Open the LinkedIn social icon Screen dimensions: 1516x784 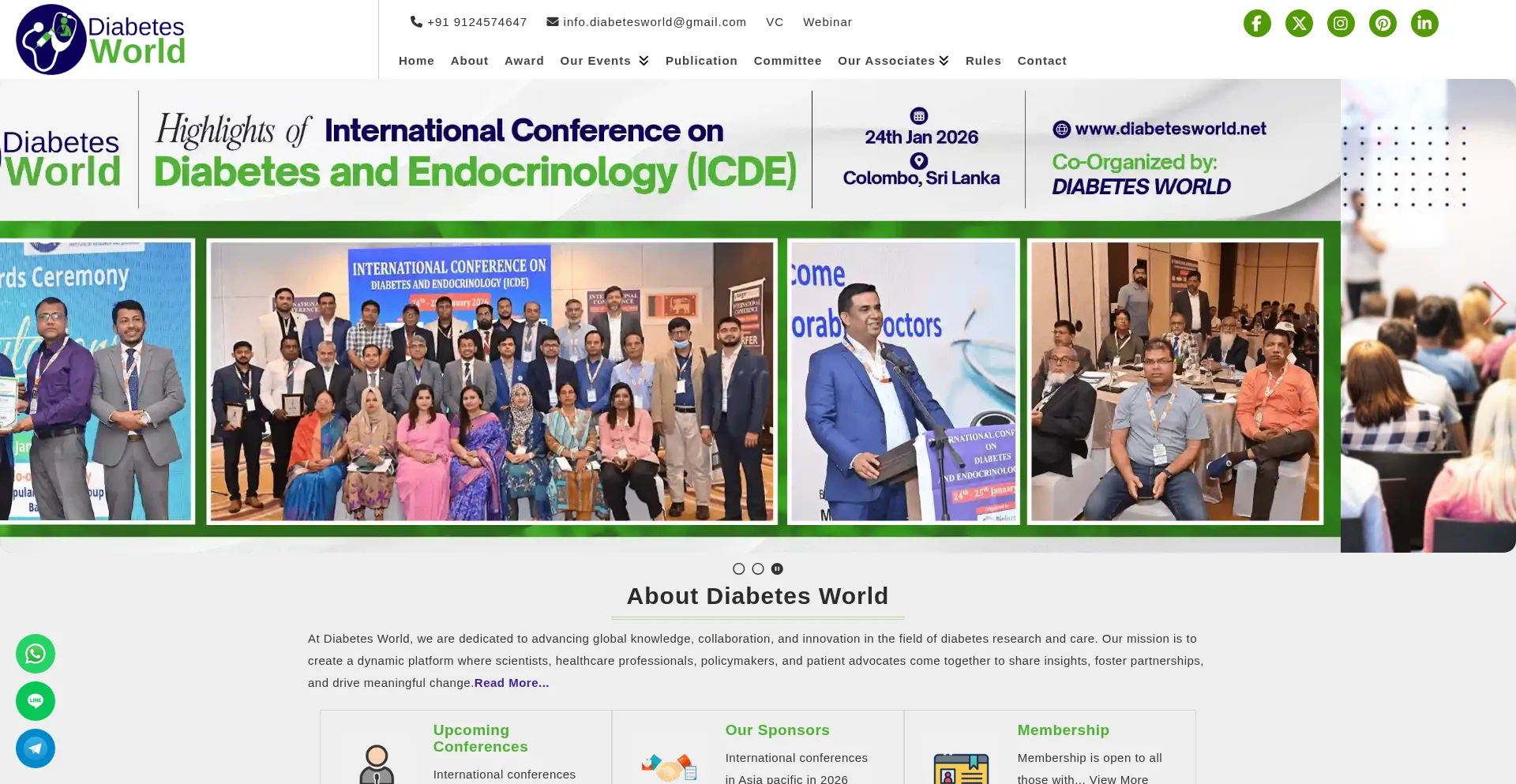pyautogui.click(x=1424, y=23)
